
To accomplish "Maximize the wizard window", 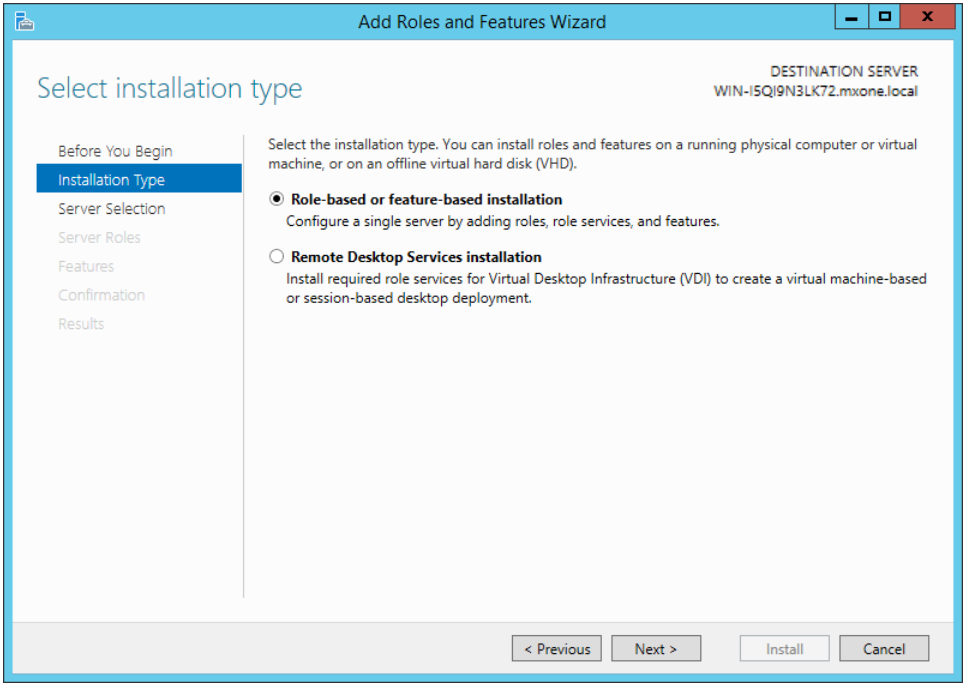I will 884,17.
